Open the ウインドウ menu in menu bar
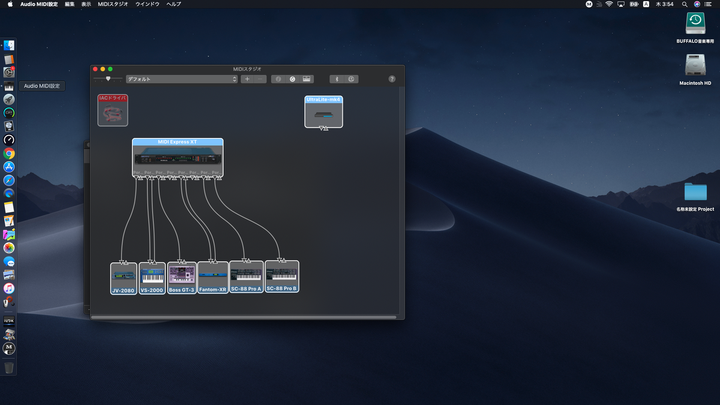Image resolution: width=720 pixels, height=405 pixels. [x=147, y=4]
